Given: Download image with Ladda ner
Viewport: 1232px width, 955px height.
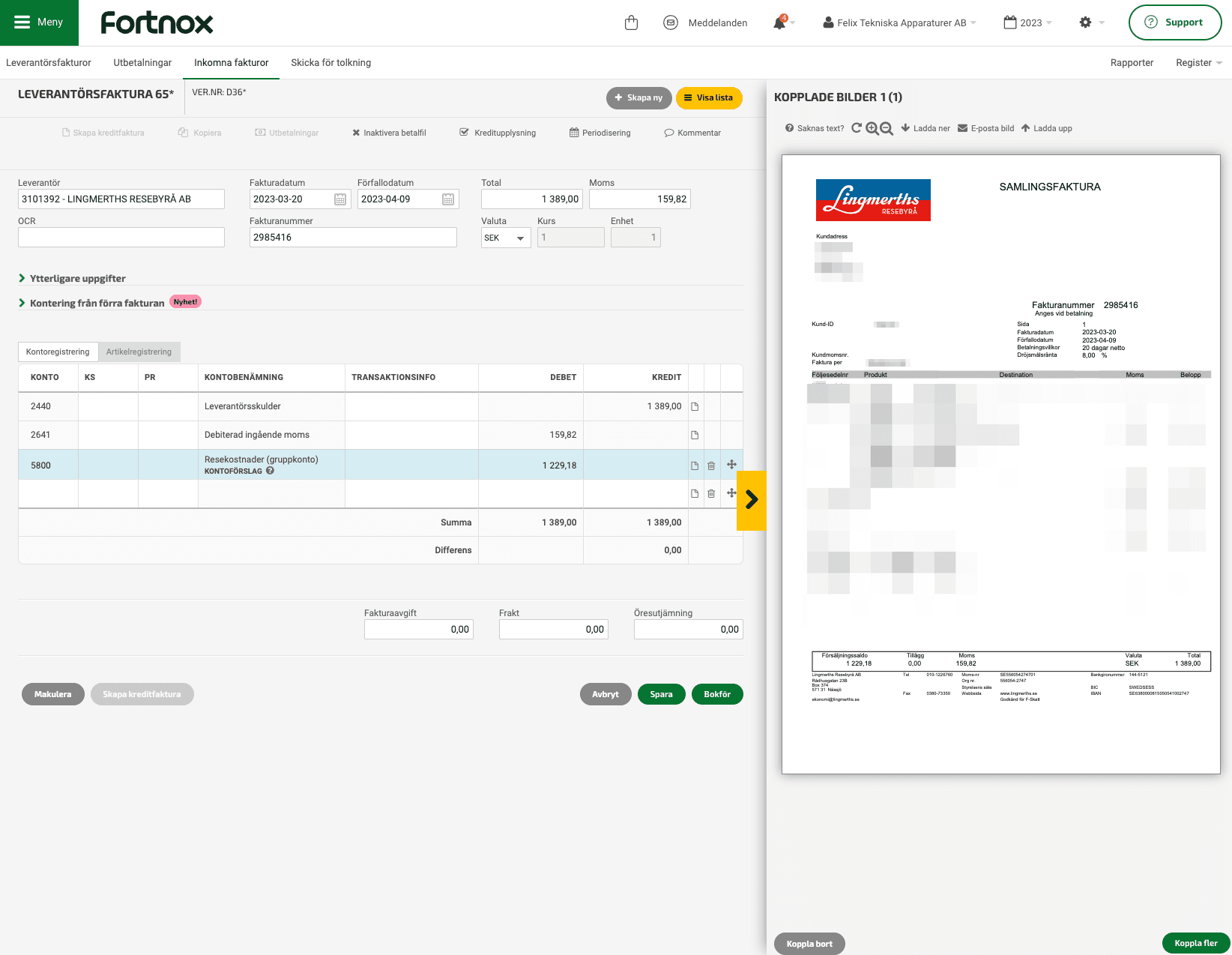Looking at the screenshot, I should coord(925,128).
